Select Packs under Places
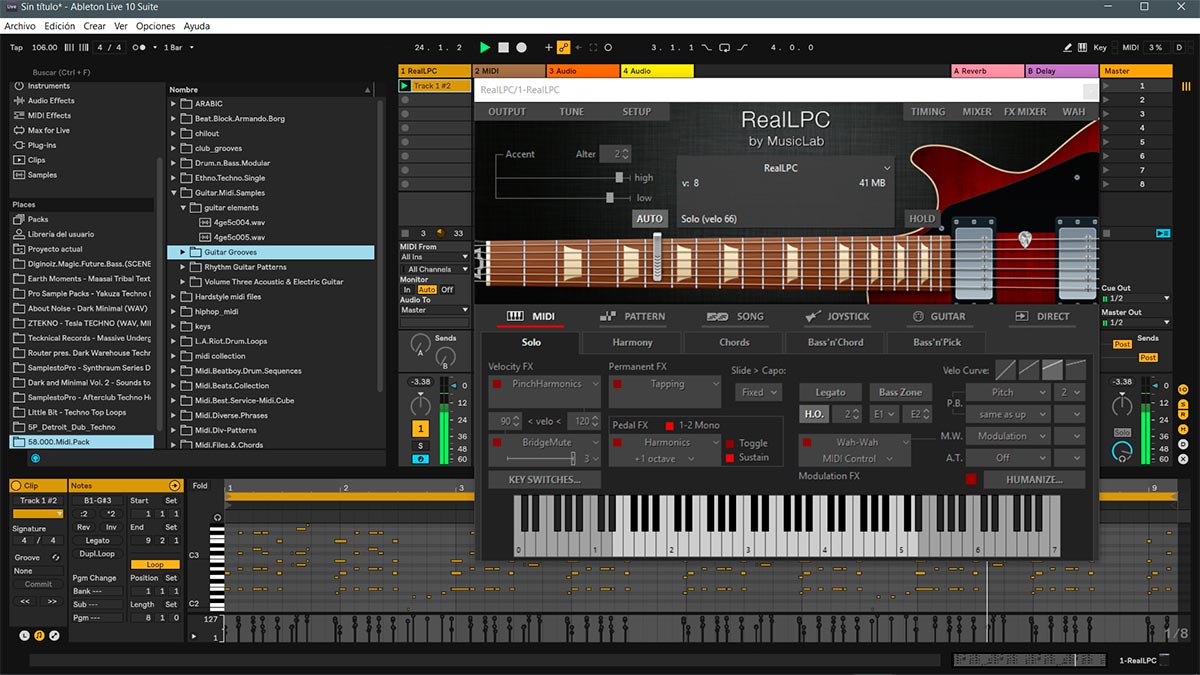 click(38, 219)
